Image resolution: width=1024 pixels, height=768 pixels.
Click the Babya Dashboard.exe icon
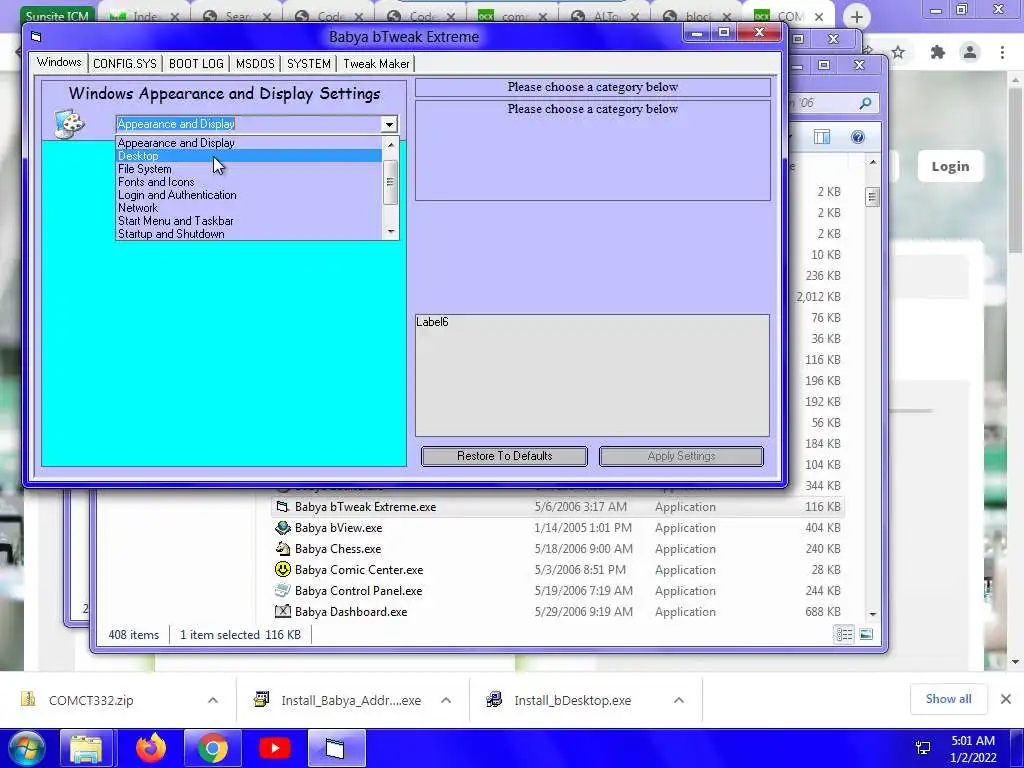click(282, 611)
